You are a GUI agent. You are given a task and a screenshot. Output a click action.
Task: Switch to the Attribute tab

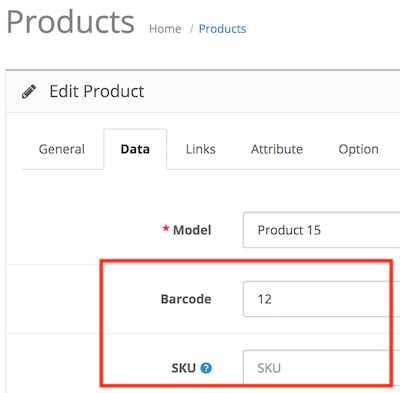277,149
